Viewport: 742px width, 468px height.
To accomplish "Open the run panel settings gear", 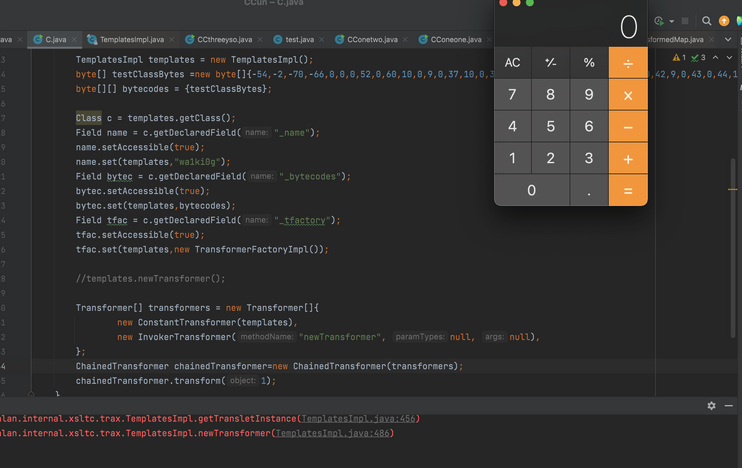I will 711,406.
